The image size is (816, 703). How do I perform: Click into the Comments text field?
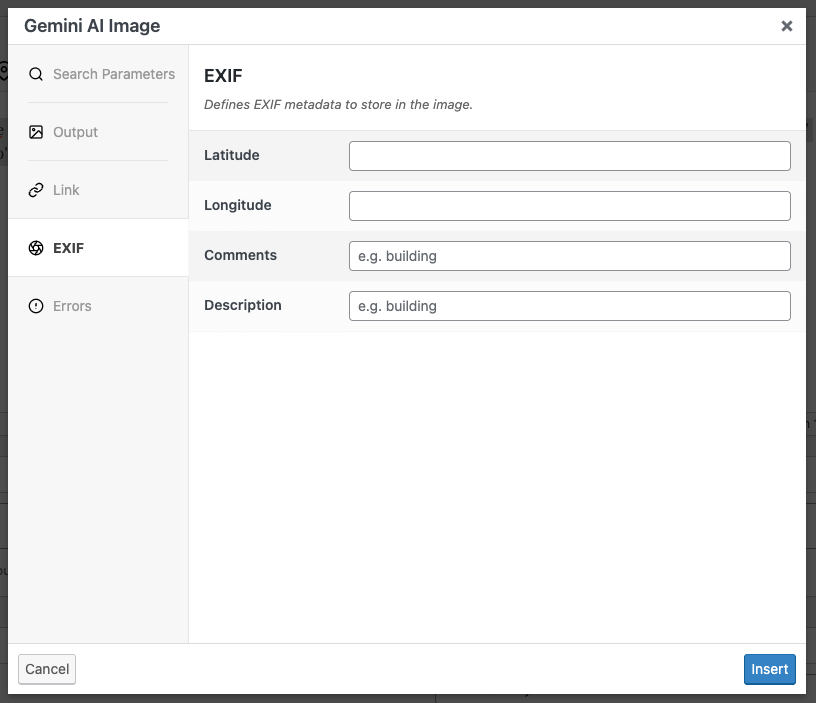coord(570,255)
